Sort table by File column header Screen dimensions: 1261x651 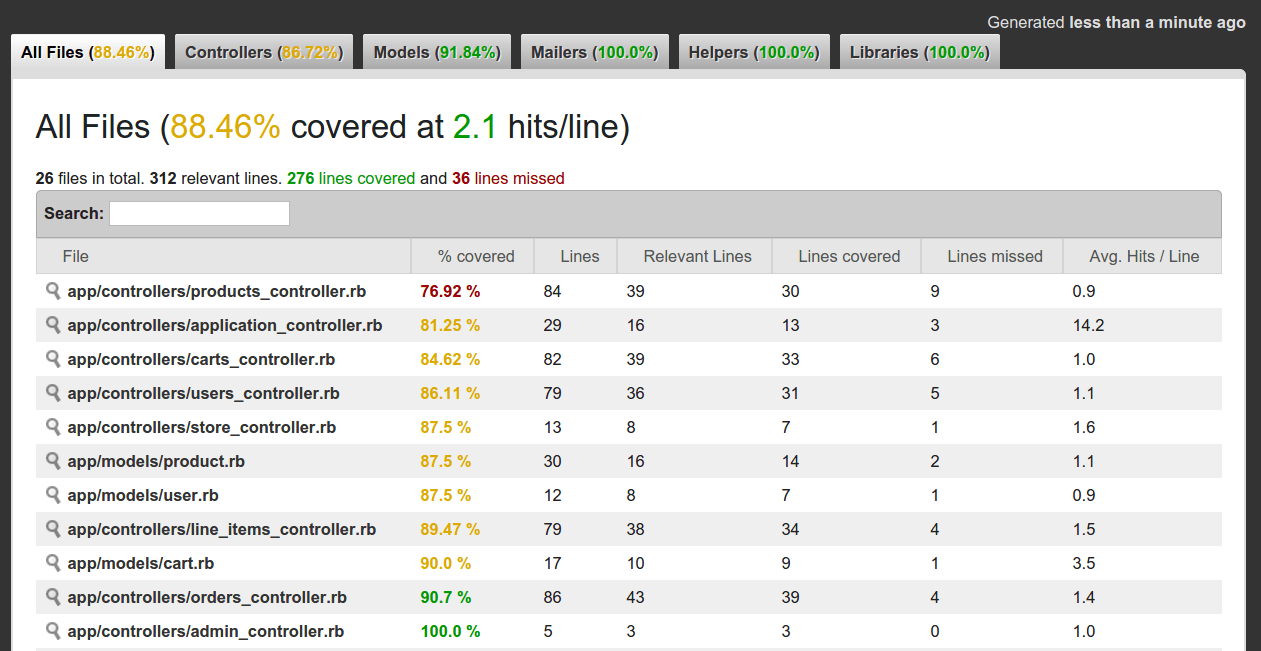(x=223, y=256)
